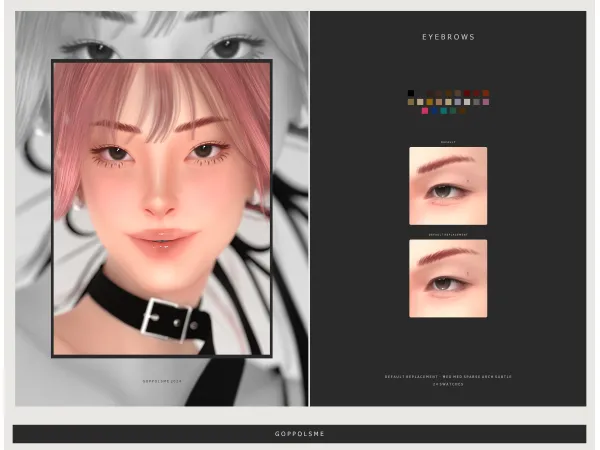Image resolution: width=600 pixels, height=450 pixels.
Task: Pick the golden yellow eyebrow swatch
Action: (429, 102)
